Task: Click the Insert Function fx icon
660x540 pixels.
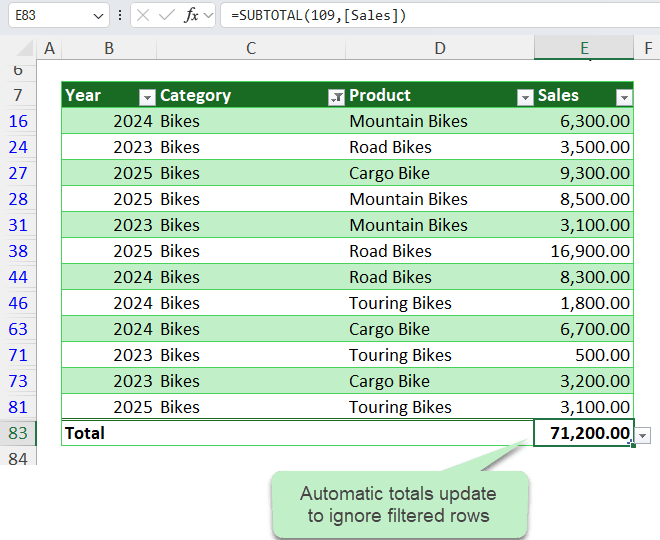Action: coord(192,15)
